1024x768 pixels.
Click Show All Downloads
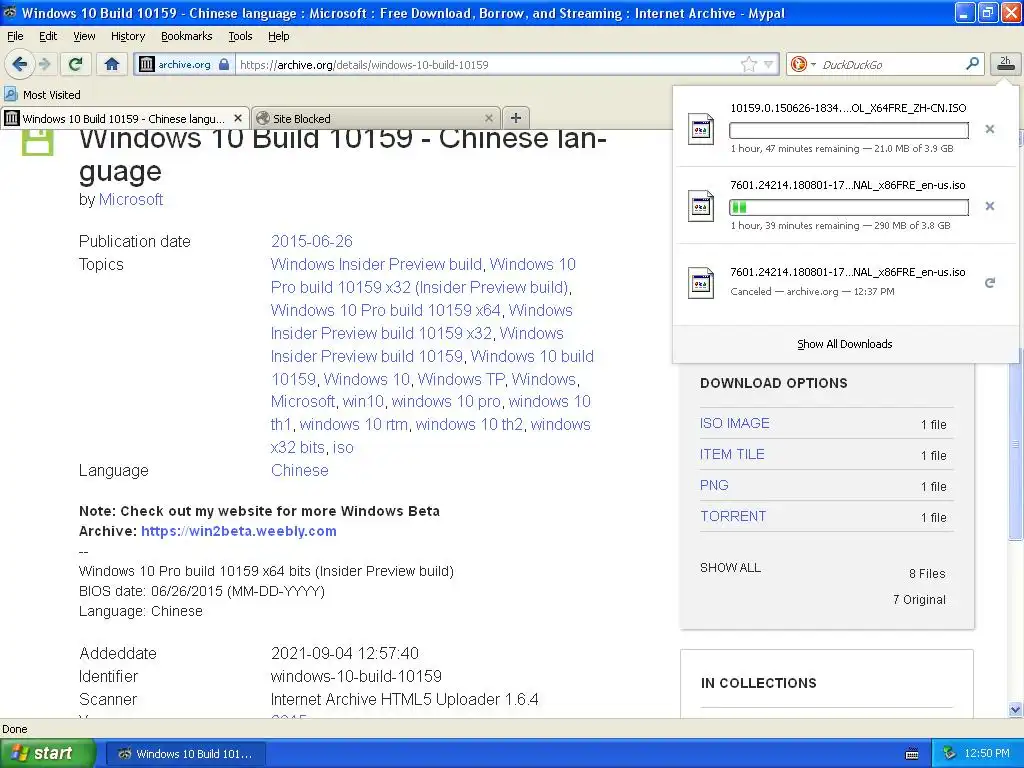click(844, 344)
